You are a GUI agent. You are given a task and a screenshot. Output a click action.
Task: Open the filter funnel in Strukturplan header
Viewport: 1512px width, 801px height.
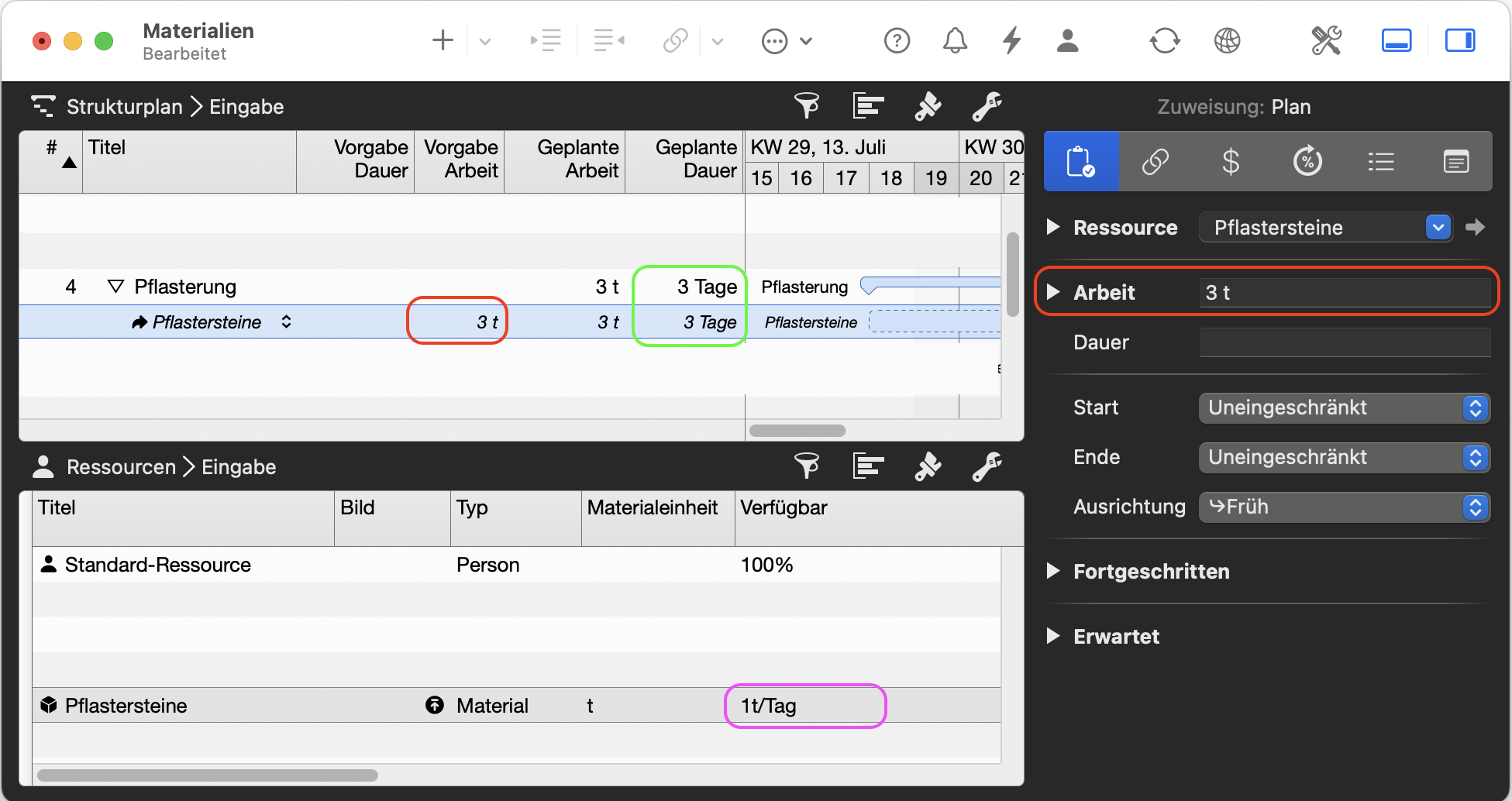pyautogui.click(x=807, y=106)
